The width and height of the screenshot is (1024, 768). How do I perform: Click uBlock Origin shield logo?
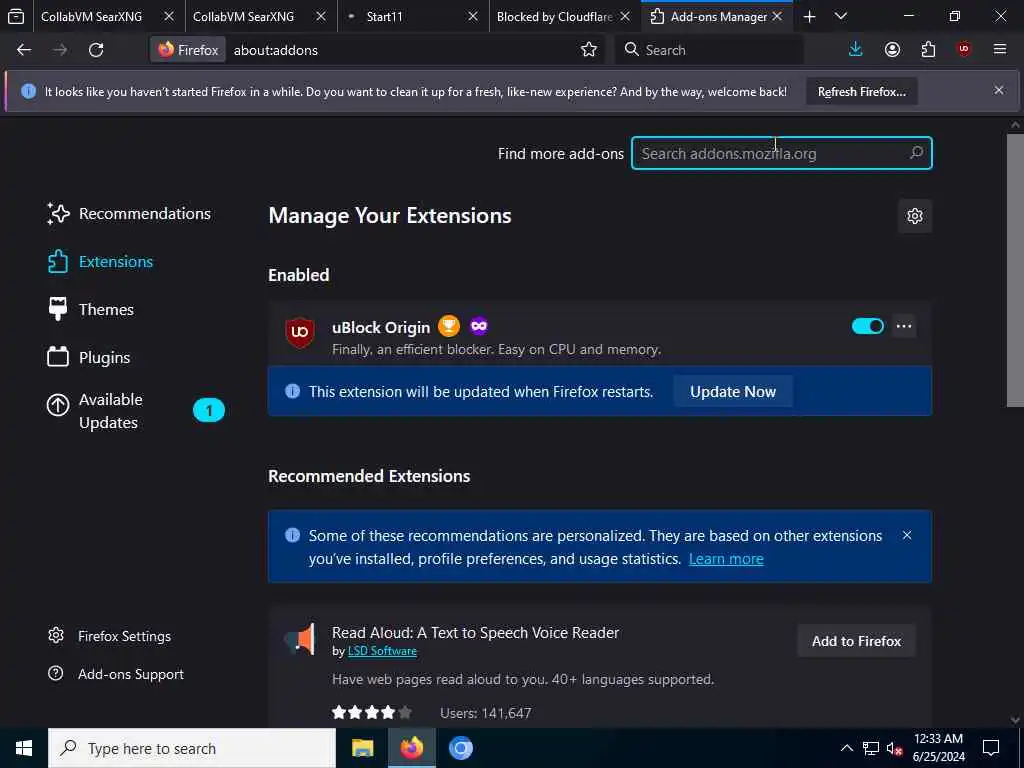(300, 332)
